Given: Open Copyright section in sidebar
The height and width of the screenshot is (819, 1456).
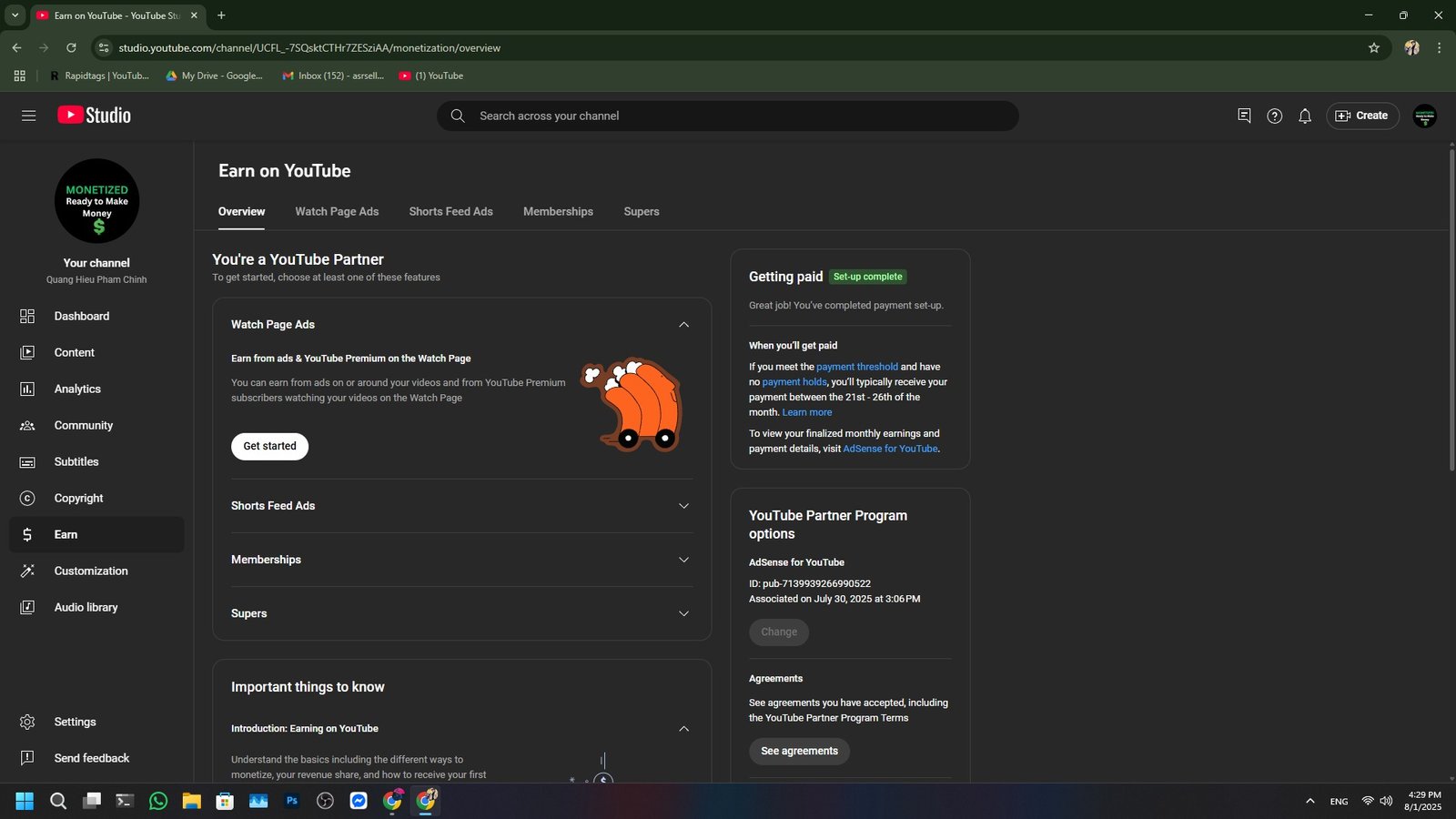Looking at the screenshot, I should 96,498.
